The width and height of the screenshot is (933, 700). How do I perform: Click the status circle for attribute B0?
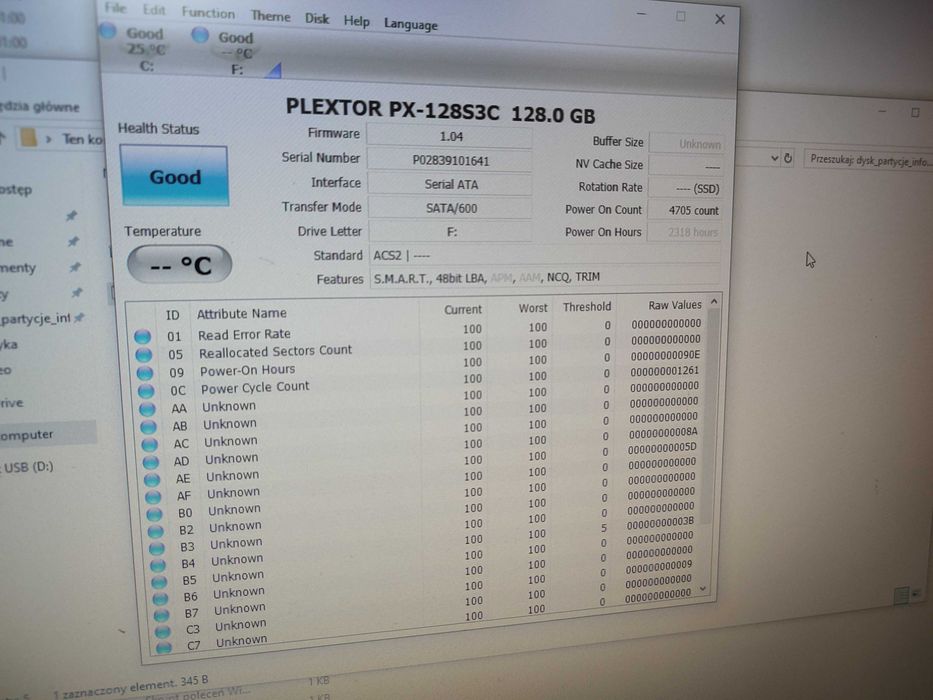click(x=154, y=514)
